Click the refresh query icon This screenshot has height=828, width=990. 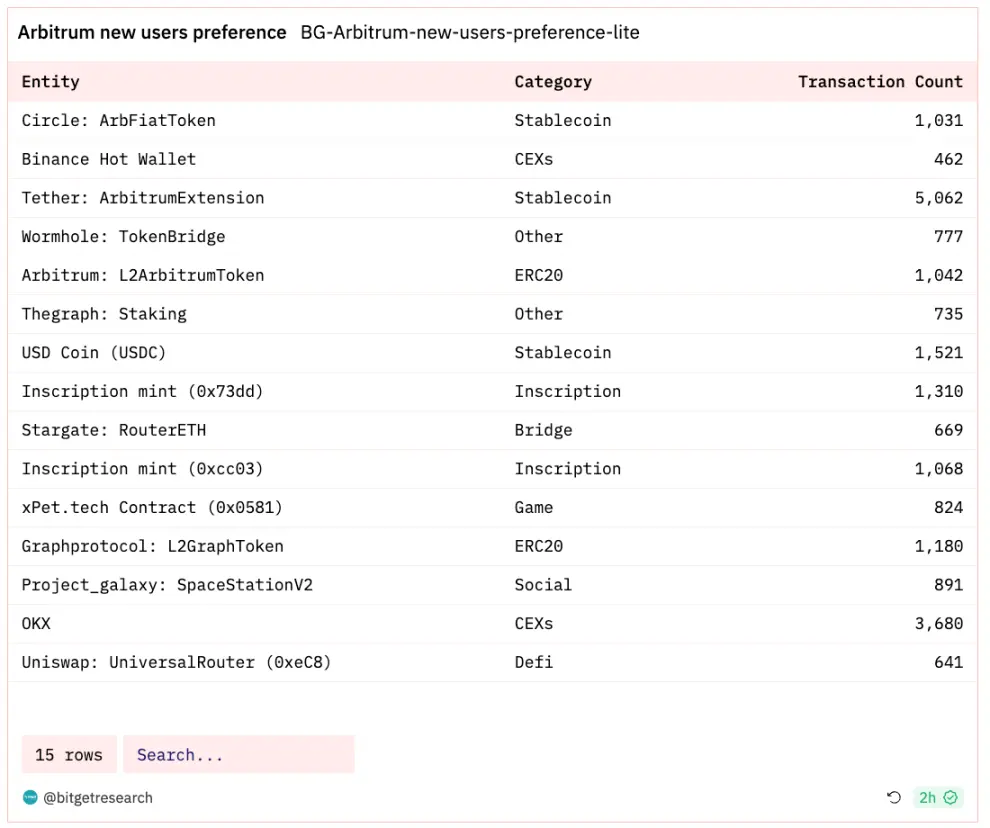pyautogui.click(x=894, y=797)
